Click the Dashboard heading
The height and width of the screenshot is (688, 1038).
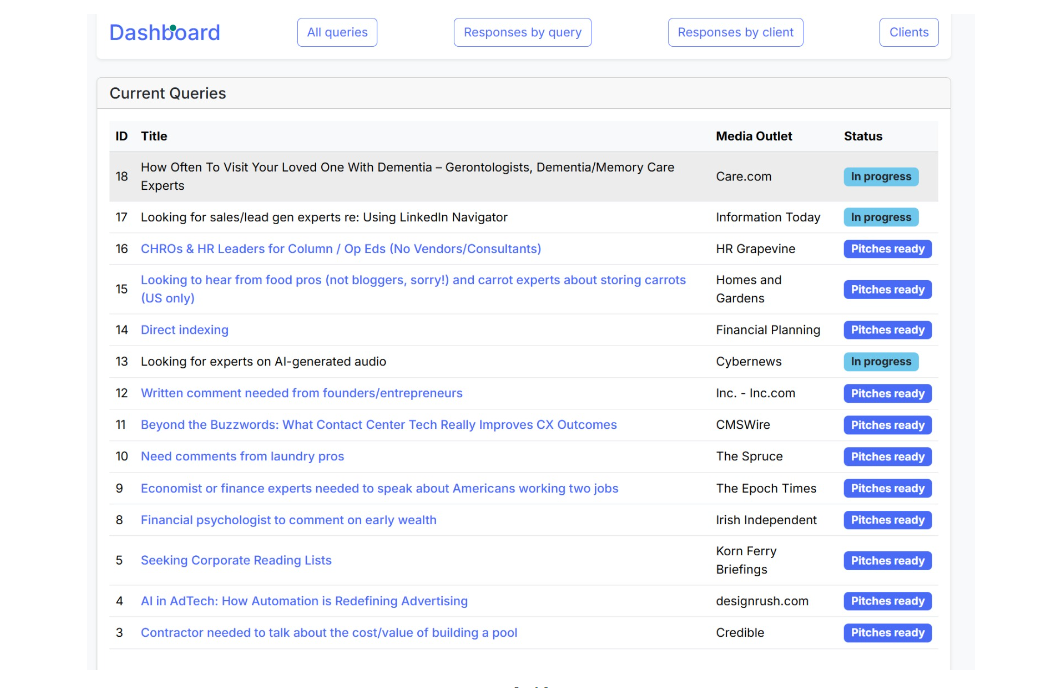pyautogui.click(x=164, y=32)
